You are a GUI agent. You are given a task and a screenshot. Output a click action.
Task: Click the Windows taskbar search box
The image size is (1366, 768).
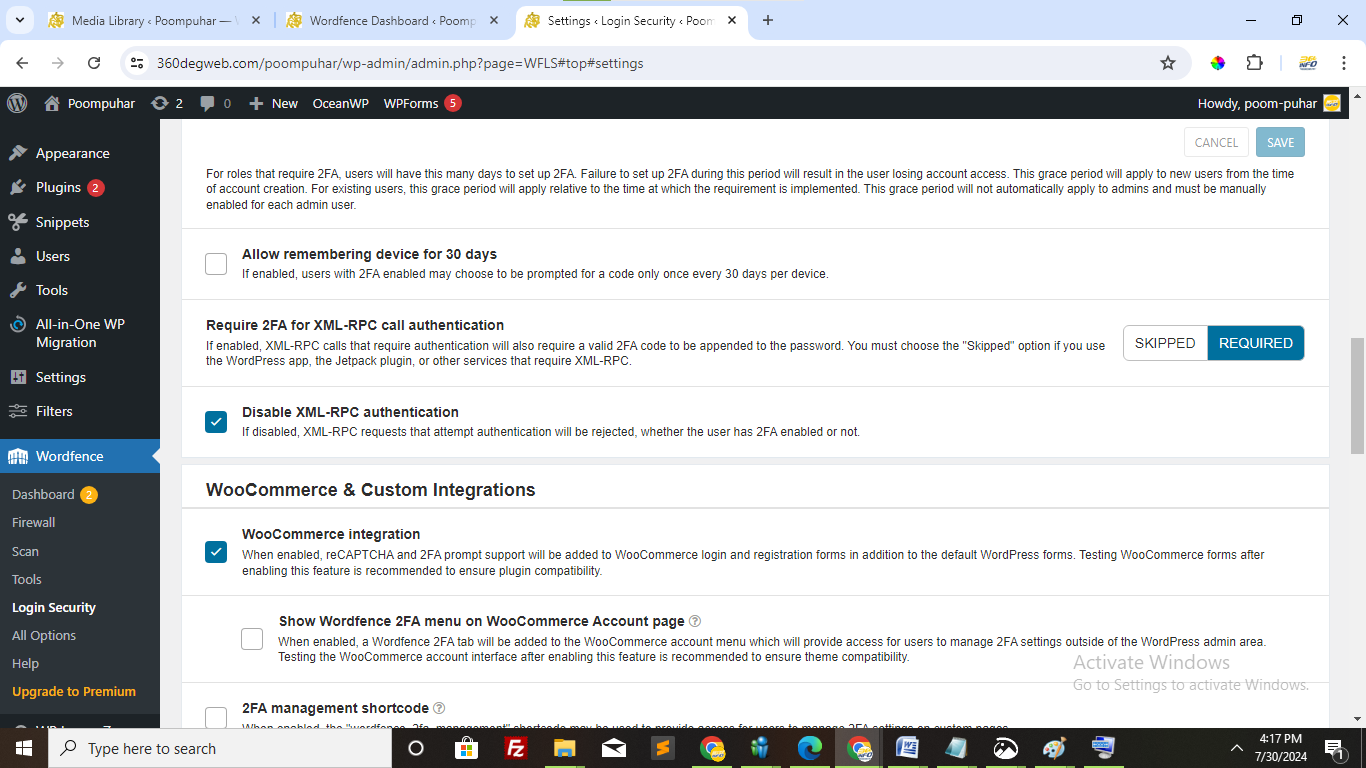click(218, 748)
